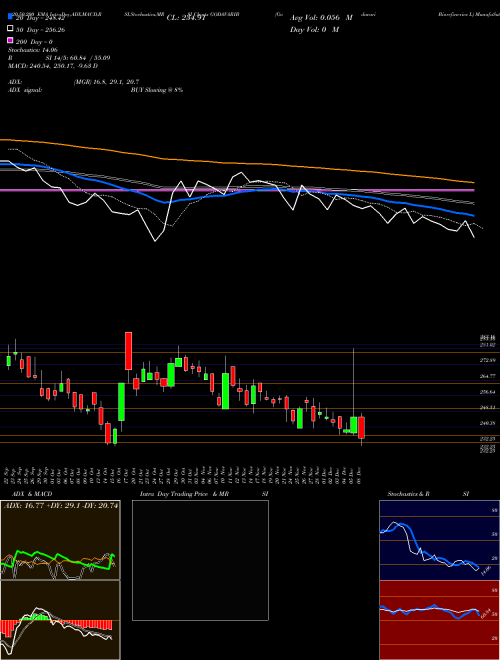Click the orange moving average line
Viewport: 500px width, 660px height.
[236, 163]
